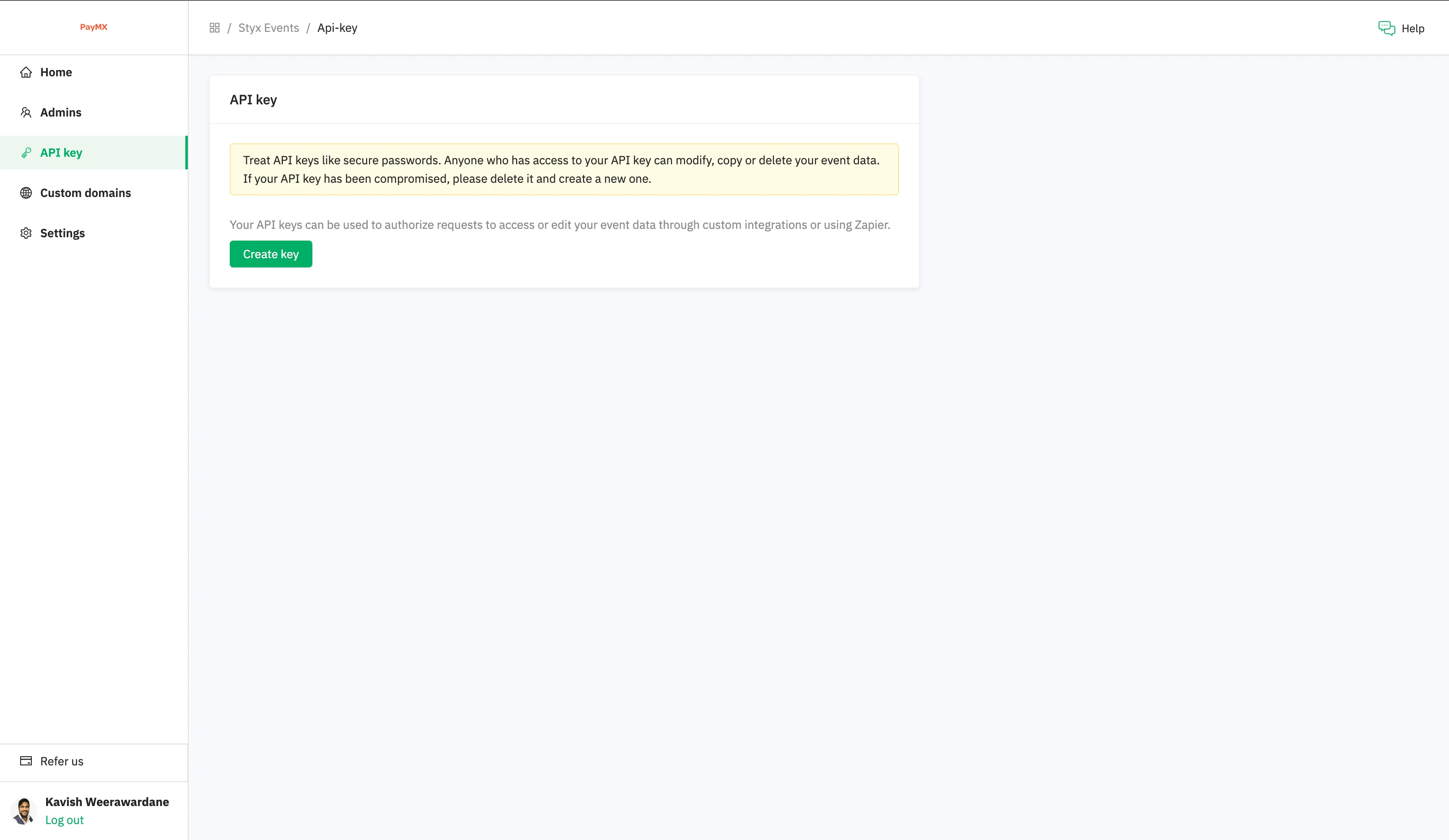
Task: Click the Help chat bubble icon
Action: click(1387, 28)
